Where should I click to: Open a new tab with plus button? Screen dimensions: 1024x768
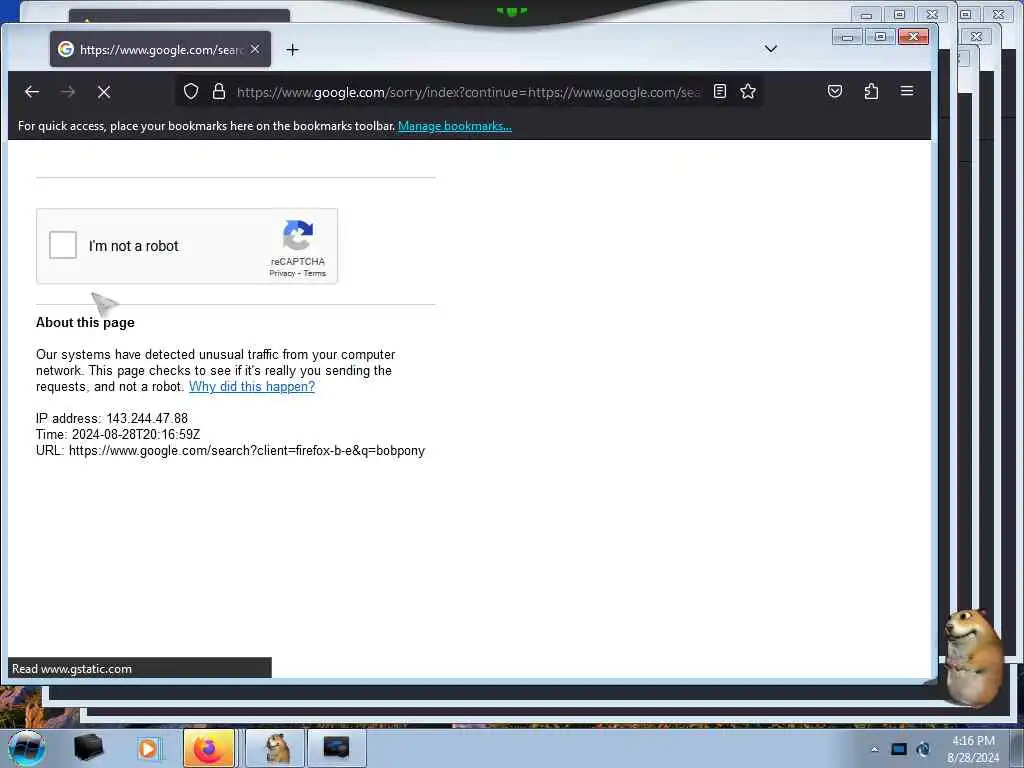click(x=293, y=50)
